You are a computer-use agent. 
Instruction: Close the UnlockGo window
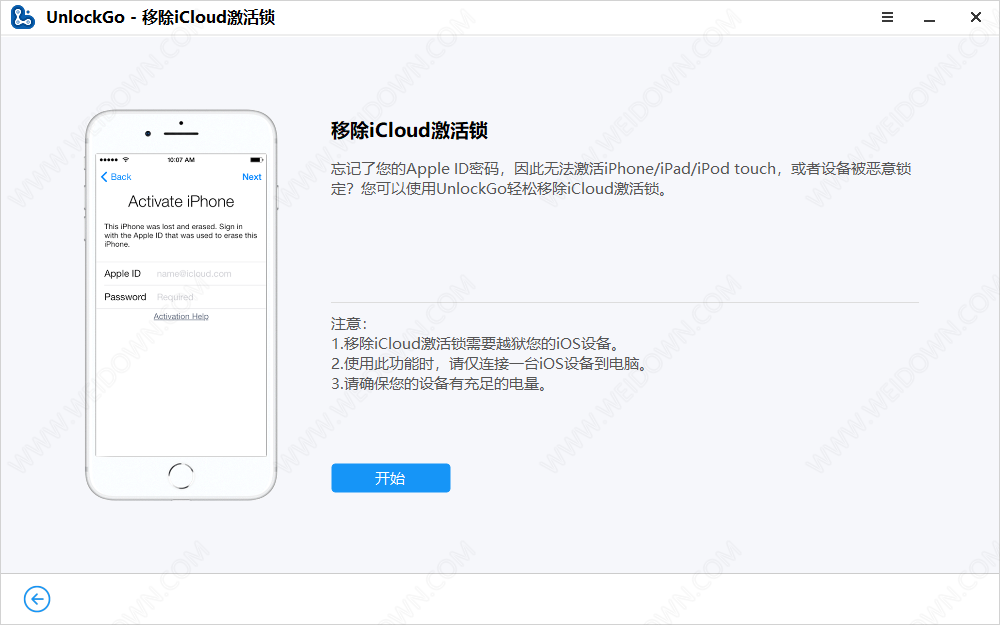point(976,17)
